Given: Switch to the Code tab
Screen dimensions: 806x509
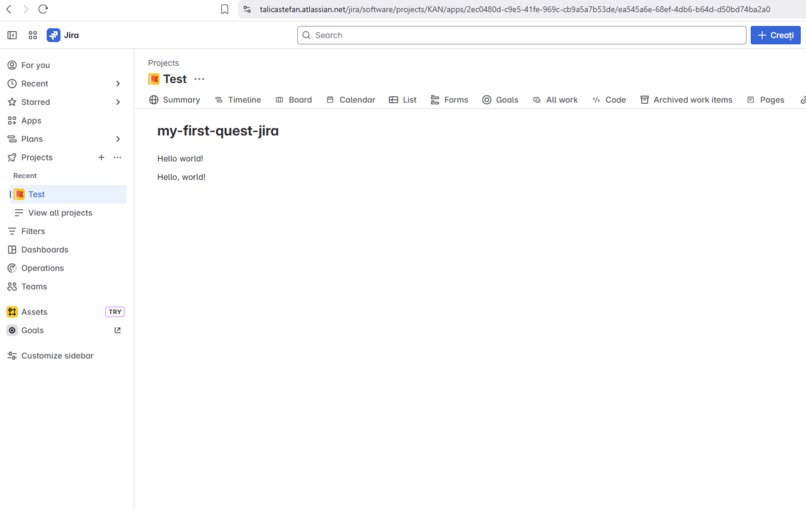Looking at the screenshot, I should tap(609, 100).
